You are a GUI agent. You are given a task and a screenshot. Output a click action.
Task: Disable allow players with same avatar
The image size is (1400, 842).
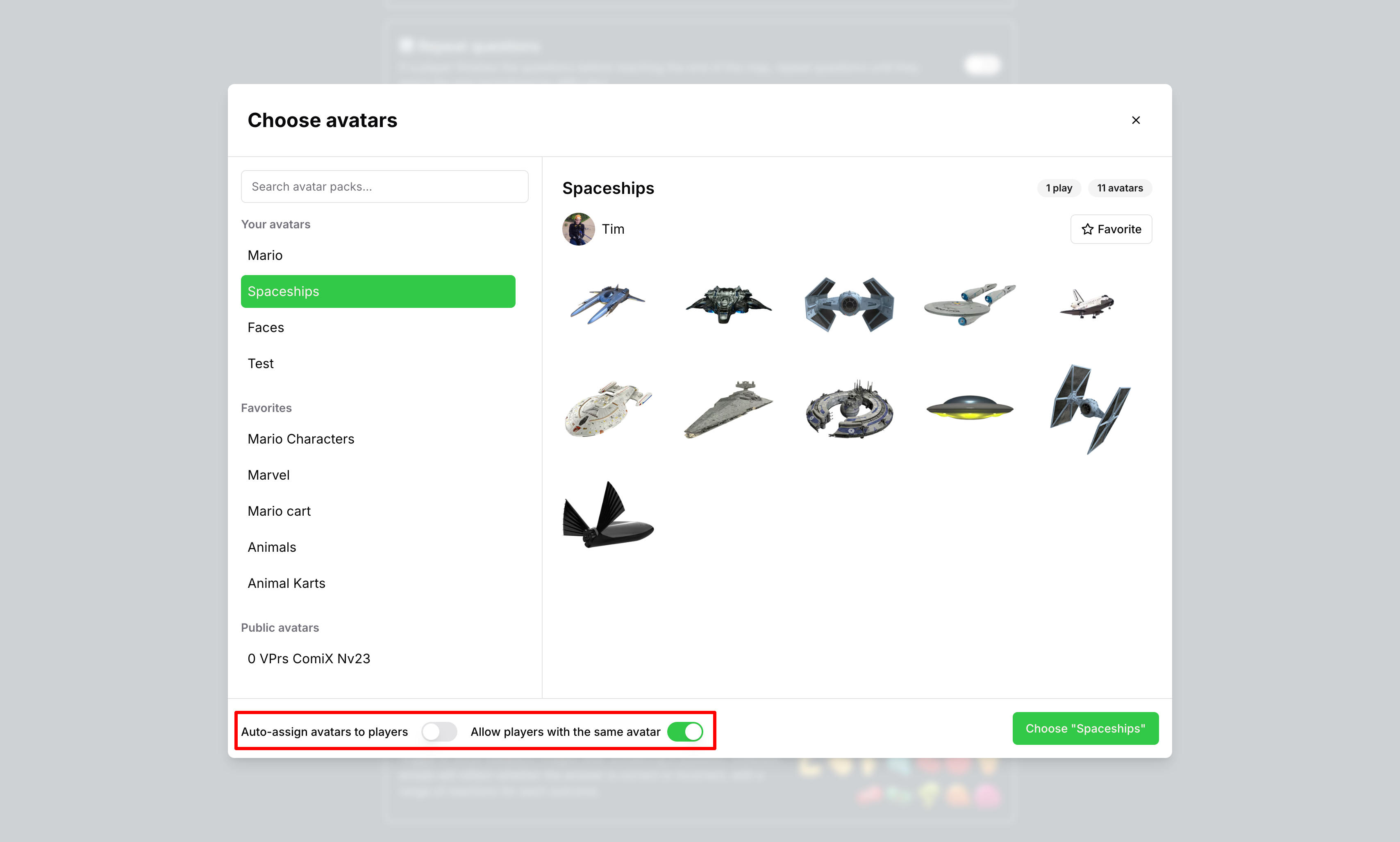(x=685, y=731)
